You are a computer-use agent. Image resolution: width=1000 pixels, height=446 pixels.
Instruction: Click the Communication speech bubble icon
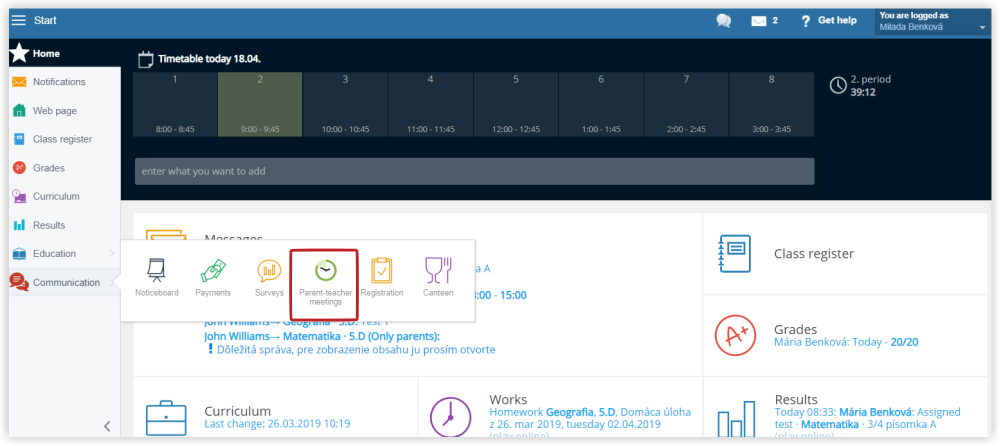click(x=19, y=283)
